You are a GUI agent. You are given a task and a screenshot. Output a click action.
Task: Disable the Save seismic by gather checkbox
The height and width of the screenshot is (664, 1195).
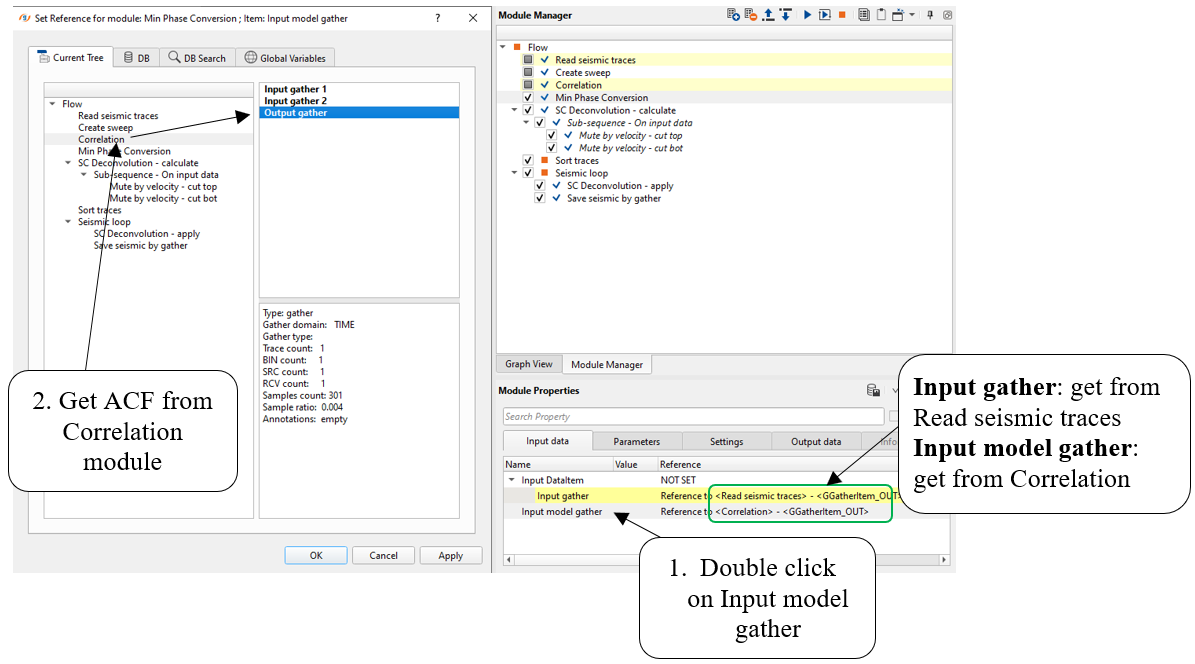pos(540,198)
